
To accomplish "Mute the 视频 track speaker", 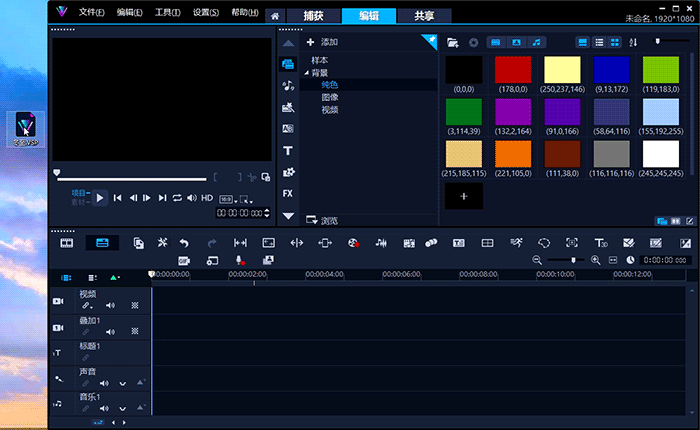I will 110,305.
